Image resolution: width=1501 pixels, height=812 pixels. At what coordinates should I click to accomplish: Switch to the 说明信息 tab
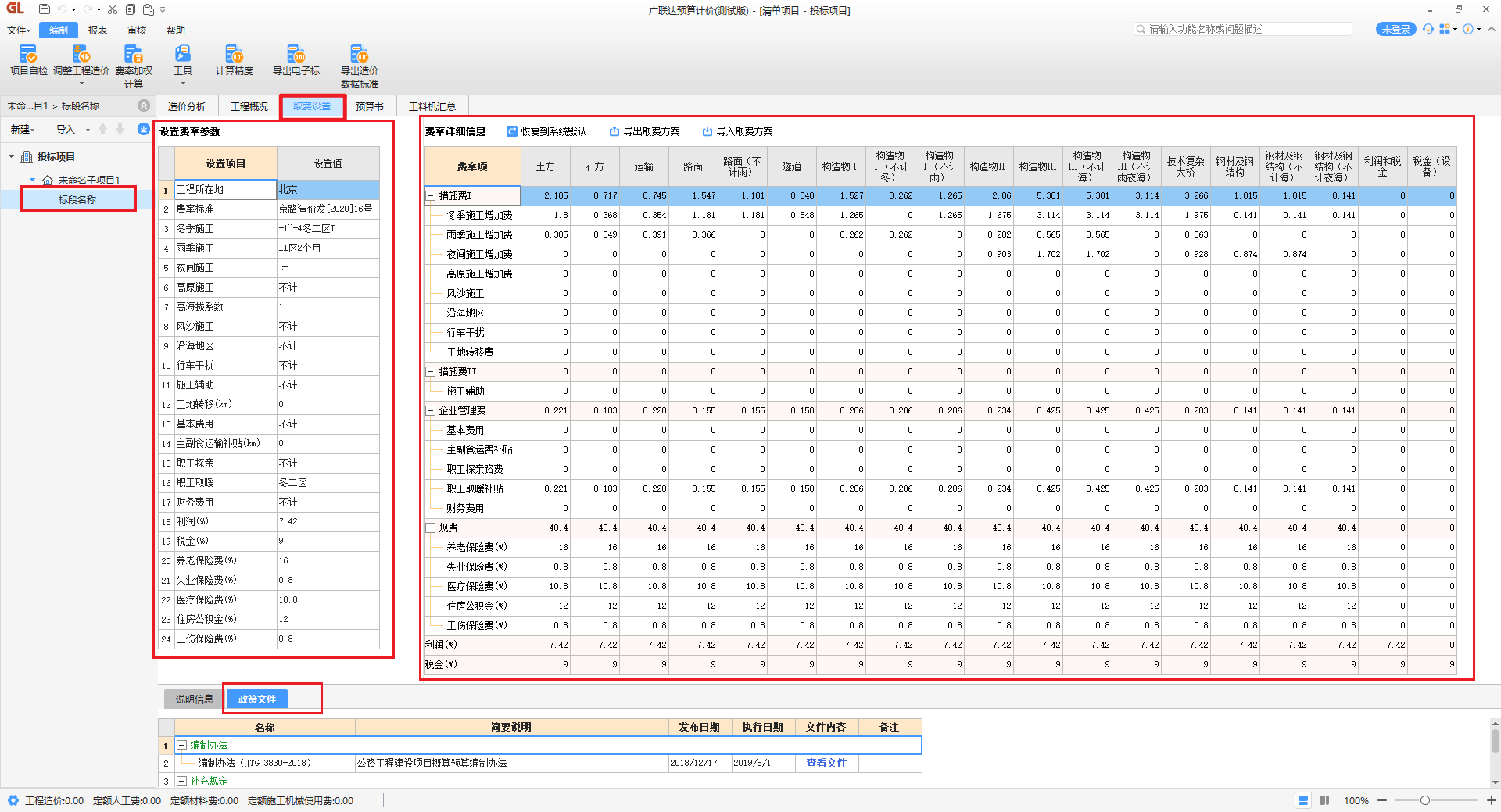pyautogui.click(x=194, y=699)
